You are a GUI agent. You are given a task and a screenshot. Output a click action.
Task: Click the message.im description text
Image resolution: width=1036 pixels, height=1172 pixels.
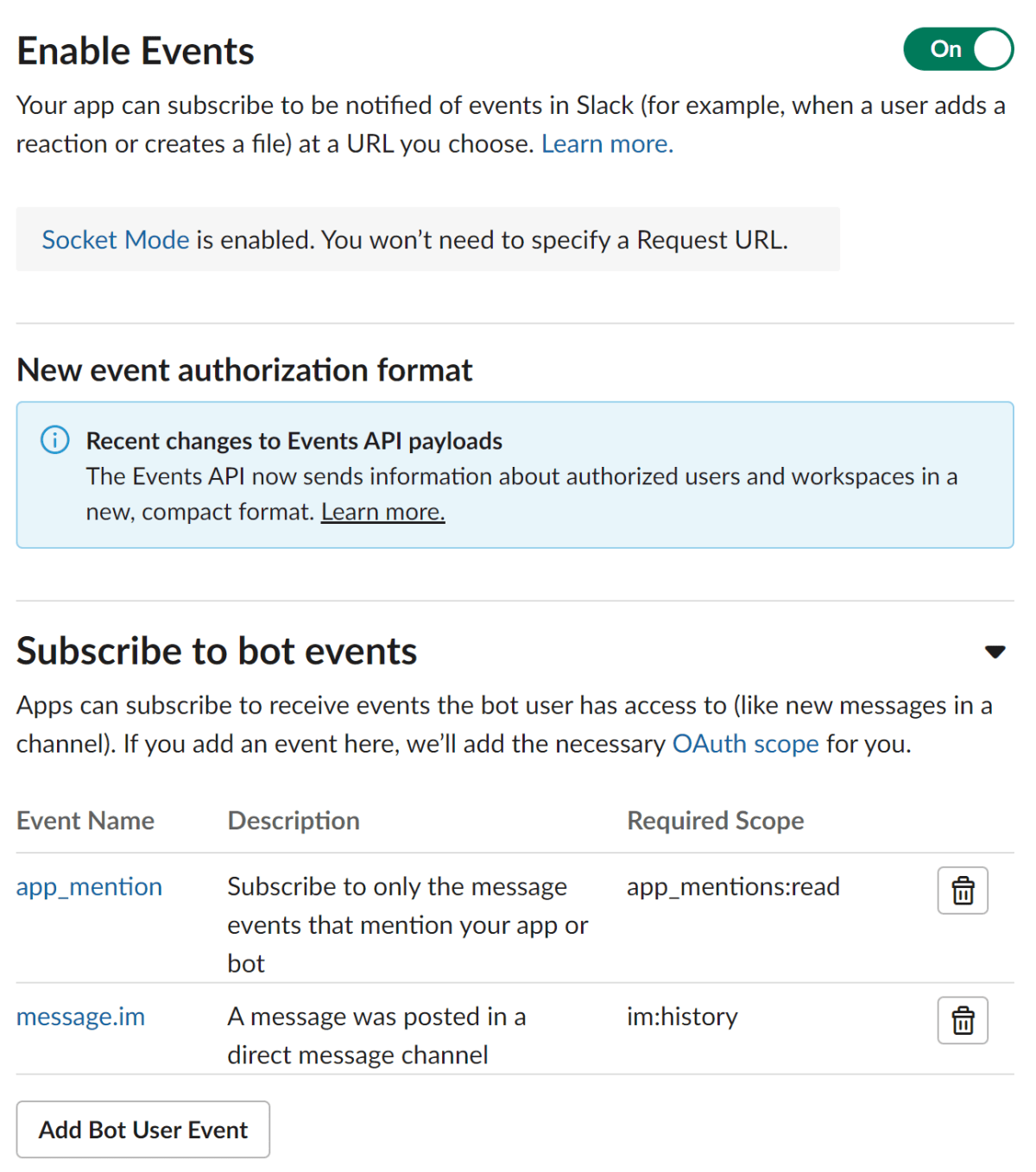tap(376, 1036)
